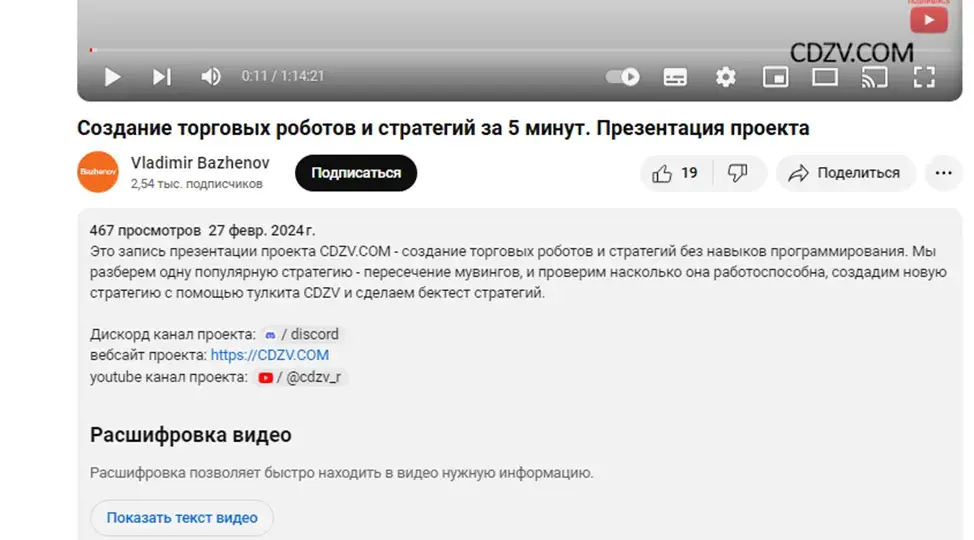Turn on subtitles
The width and height of the screenshot is (974, 540).
pos(675,77)
